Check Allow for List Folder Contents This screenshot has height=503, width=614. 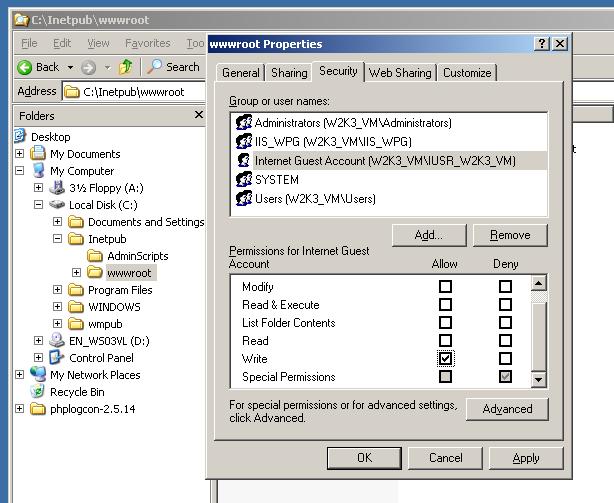(x=445, y=323)
